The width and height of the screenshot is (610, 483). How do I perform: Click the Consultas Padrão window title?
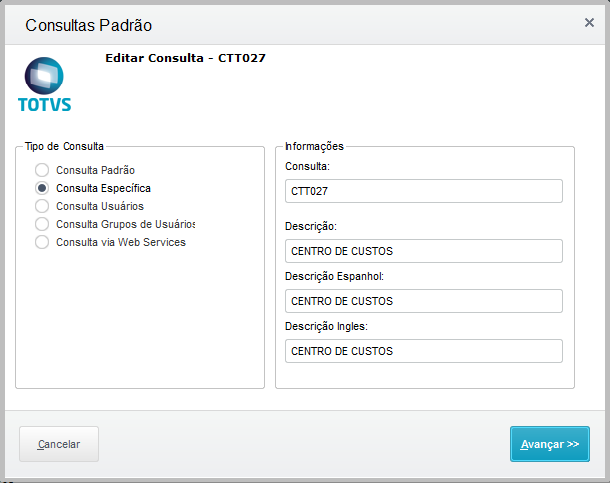pos(88,25)
